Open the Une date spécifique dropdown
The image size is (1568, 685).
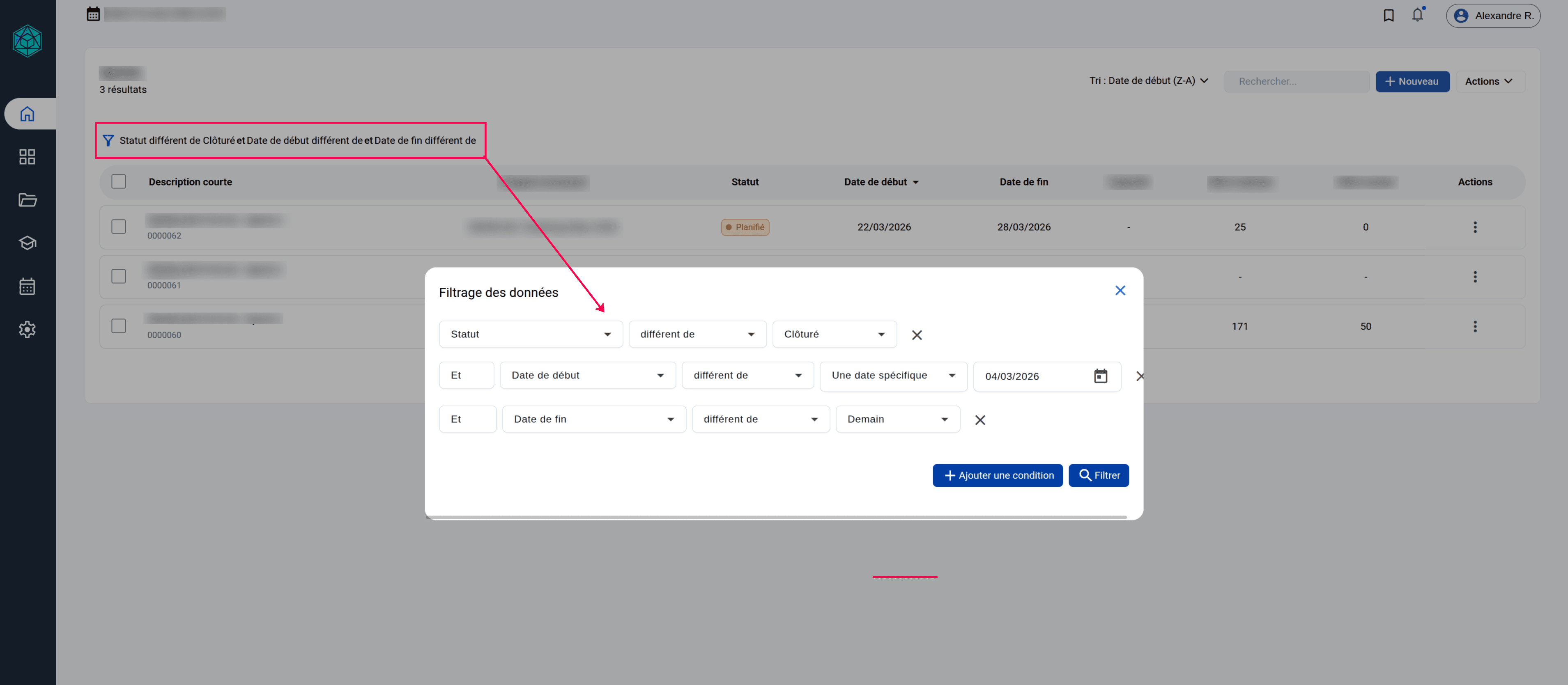coord(892,376)
